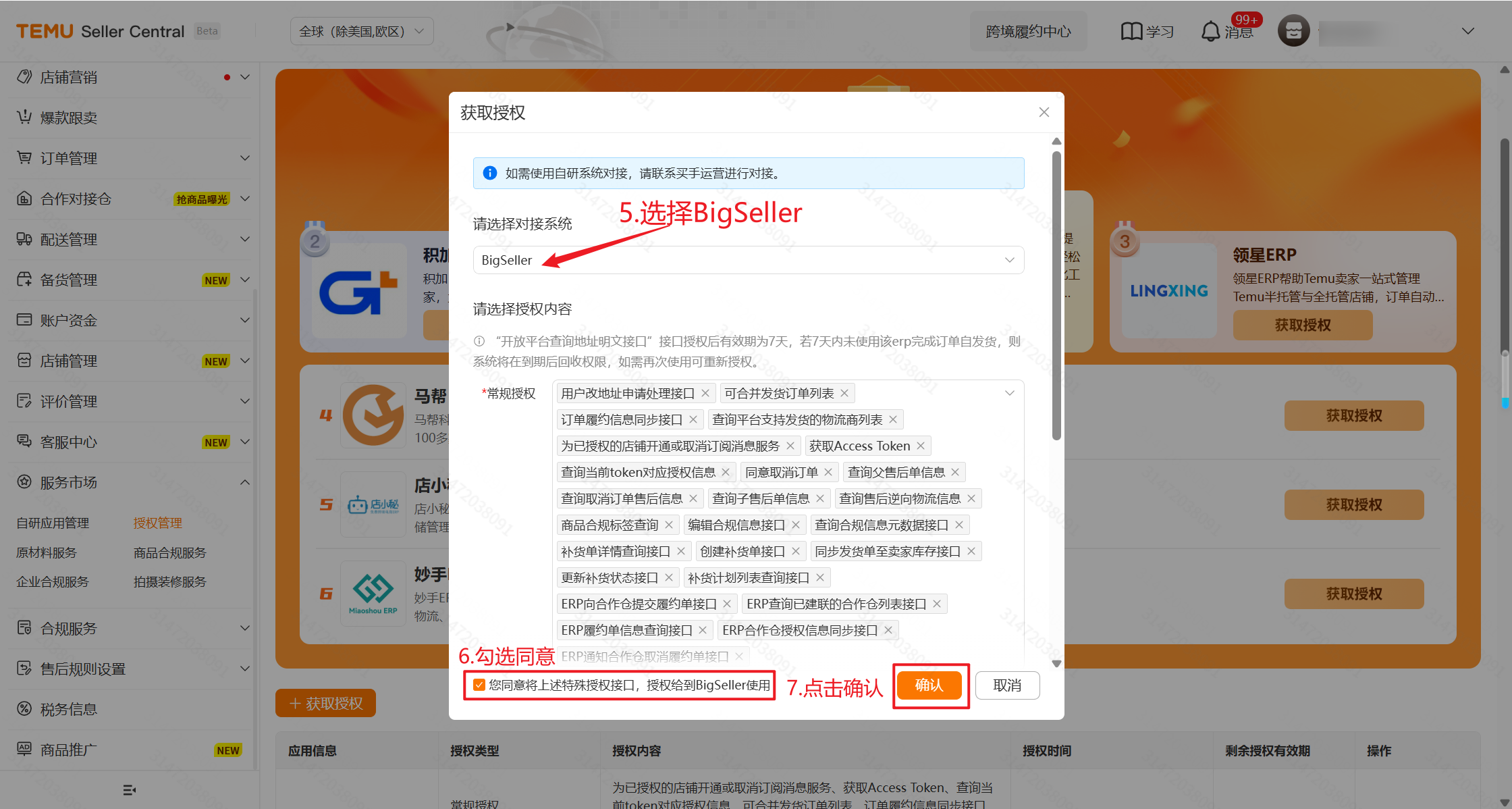Remove the ERP履约单信息查询接口 tag

703,631
